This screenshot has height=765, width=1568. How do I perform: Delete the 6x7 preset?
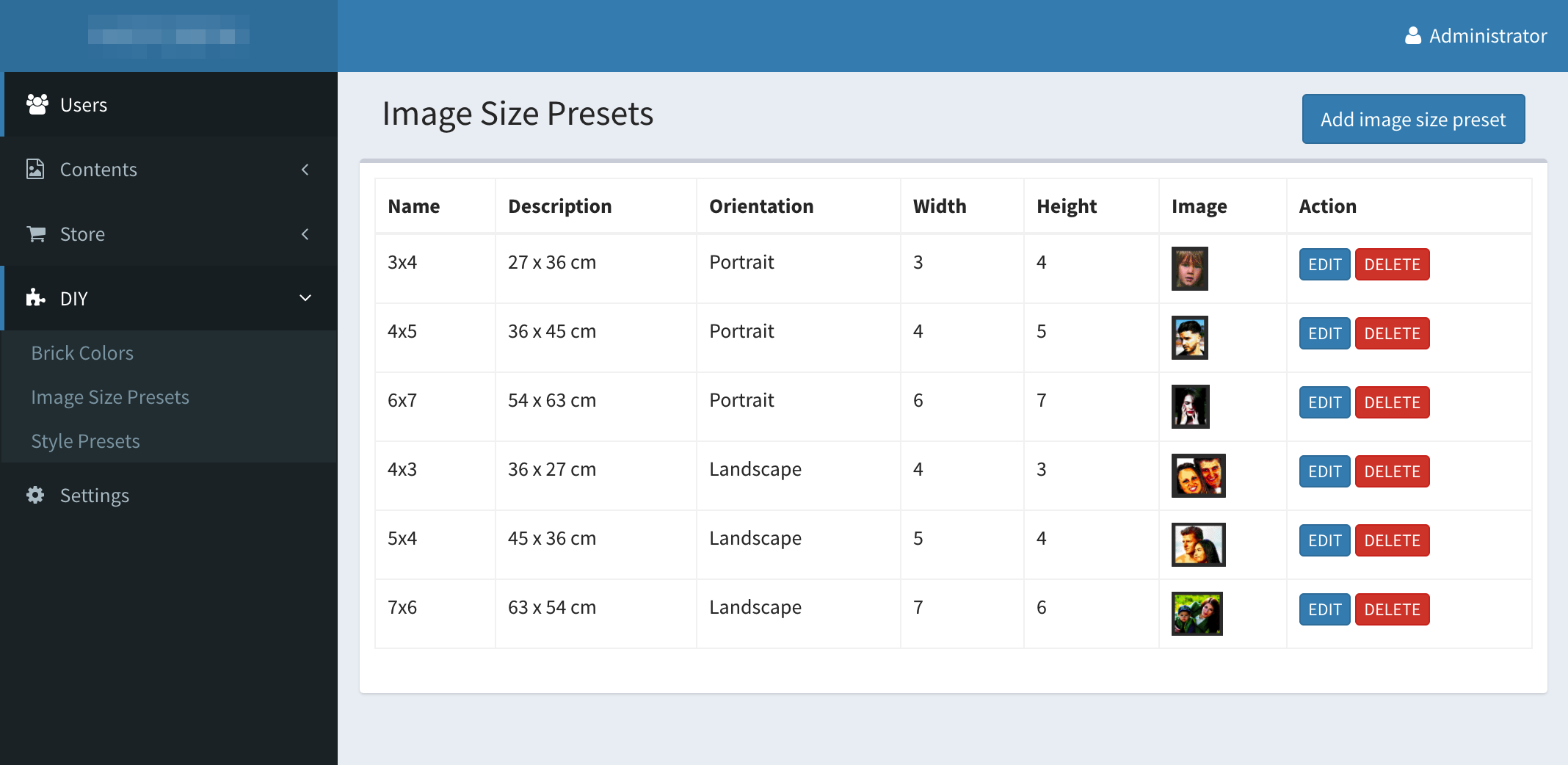coord(1392,402)
